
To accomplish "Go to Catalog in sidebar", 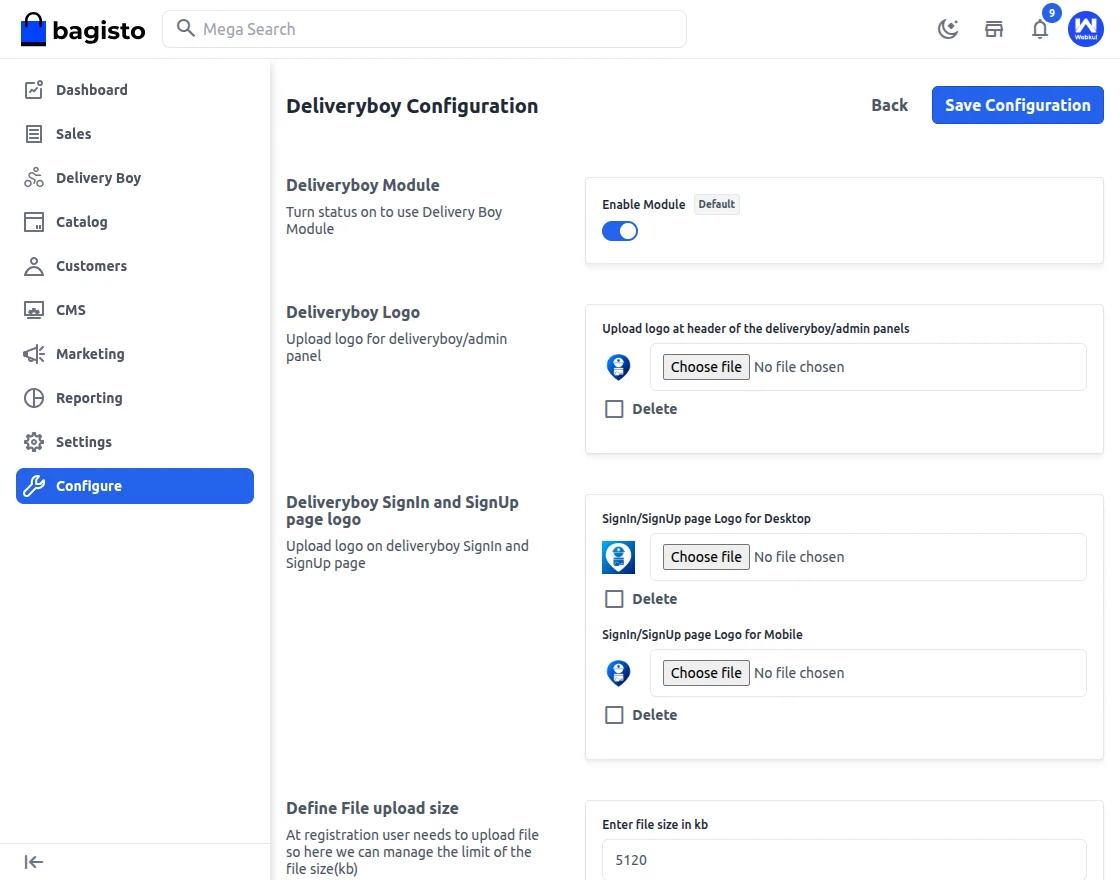I will coord(81,222).
